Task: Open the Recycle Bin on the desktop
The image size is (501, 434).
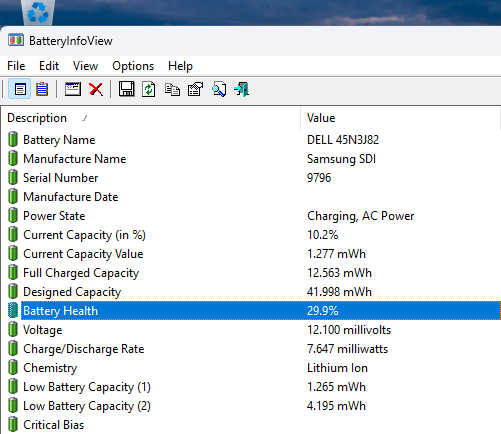Action: tap(38, 12)
